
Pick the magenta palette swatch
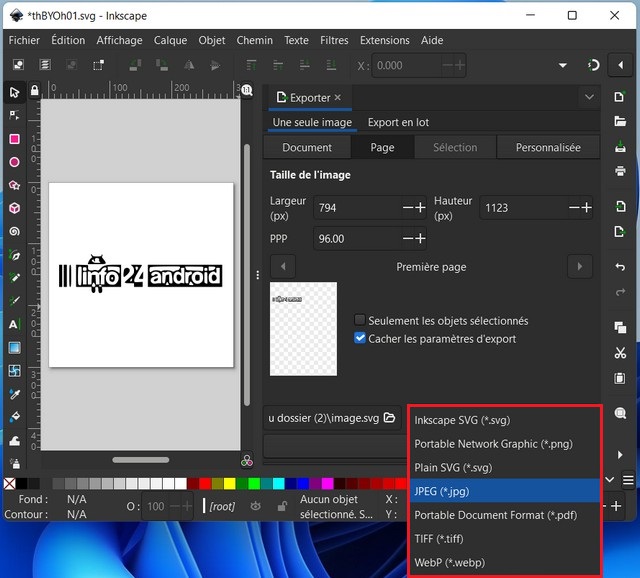[327, 484]
